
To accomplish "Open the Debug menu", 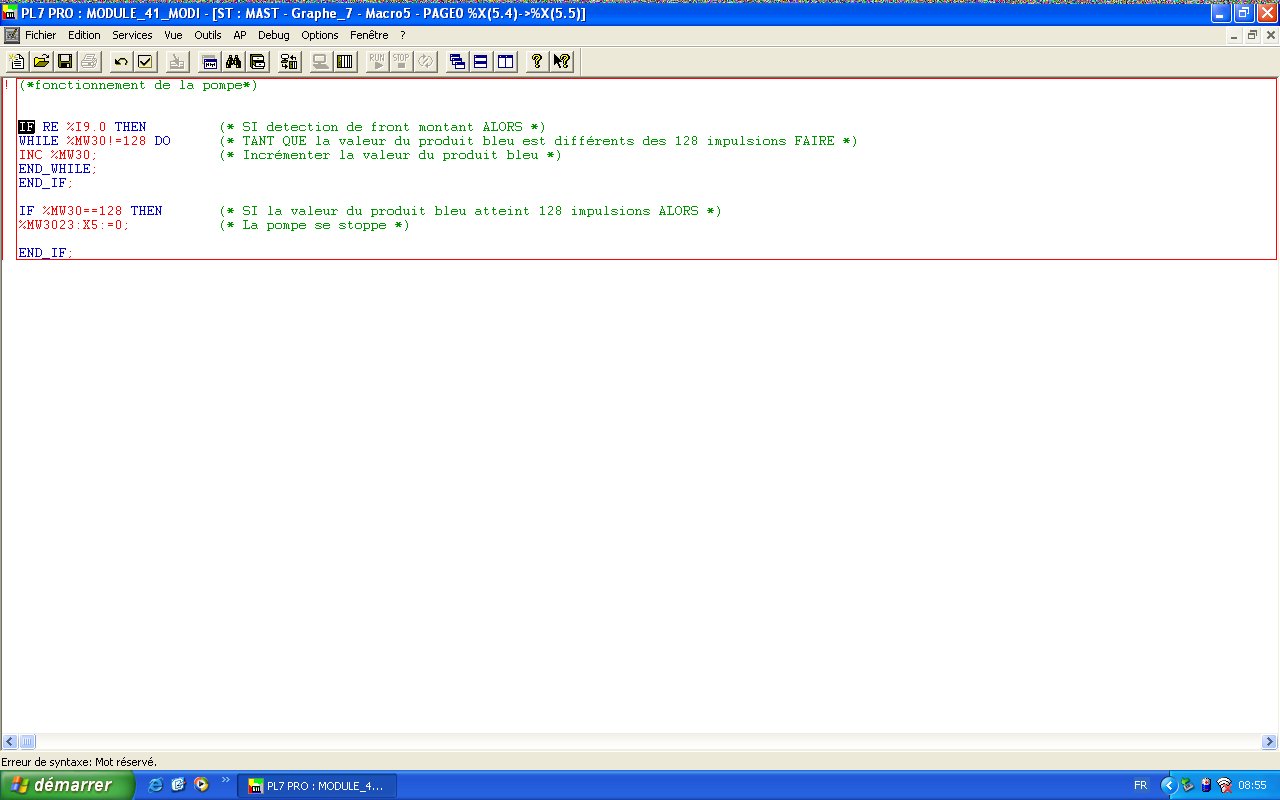I will (x=273, y=35).
